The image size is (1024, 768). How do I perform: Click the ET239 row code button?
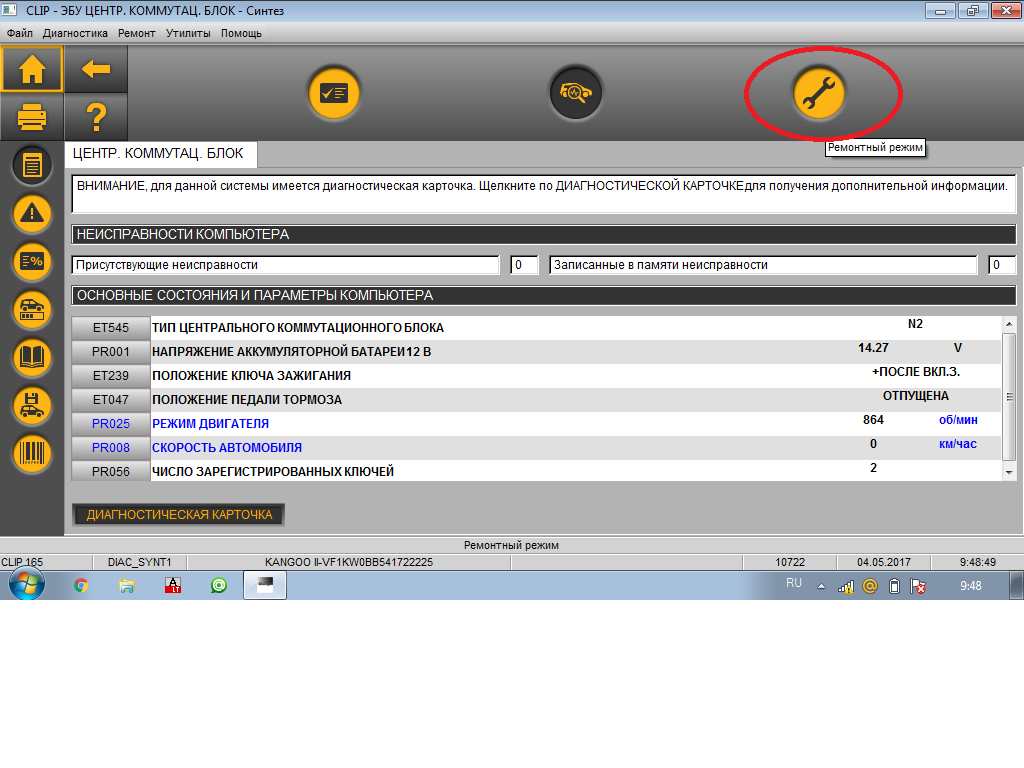(x=111, y=376)
